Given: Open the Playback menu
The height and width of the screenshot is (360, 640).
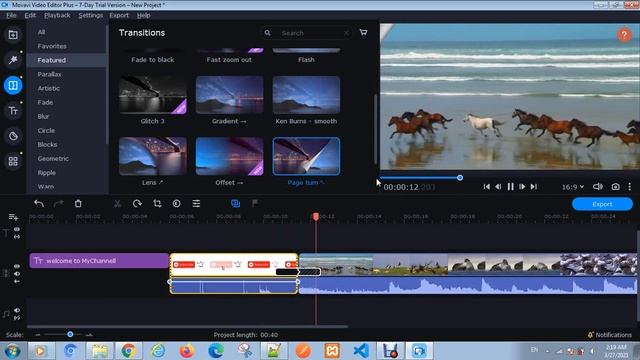Looking at the screenshot, I should click(x=57, y=16).
